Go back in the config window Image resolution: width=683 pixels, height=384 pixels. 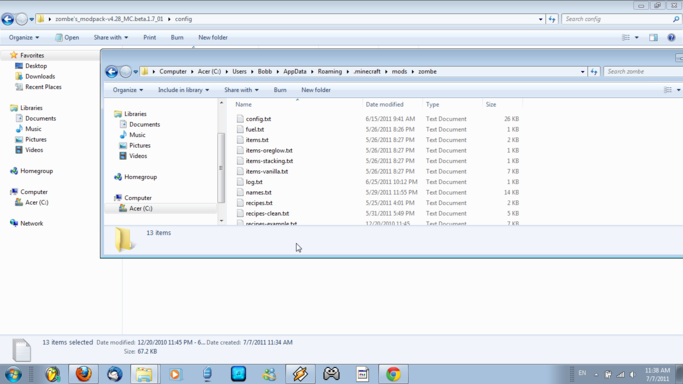(7, 19)
